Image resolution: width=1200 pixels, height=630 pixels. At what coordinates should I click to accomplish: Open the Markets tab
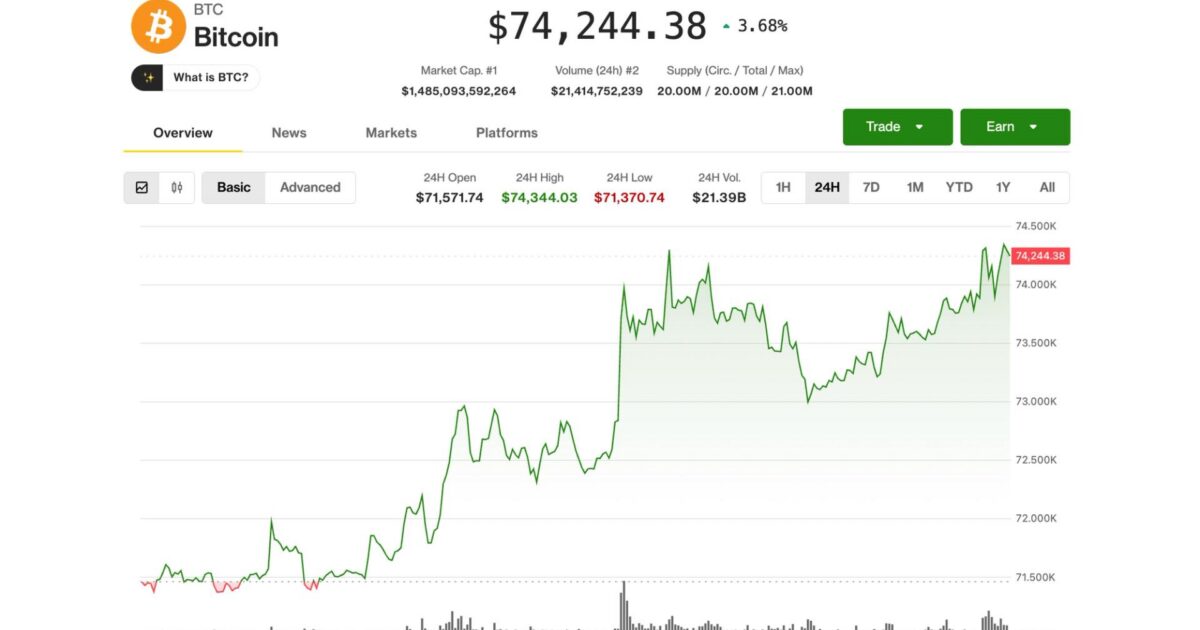click(390, 132)
